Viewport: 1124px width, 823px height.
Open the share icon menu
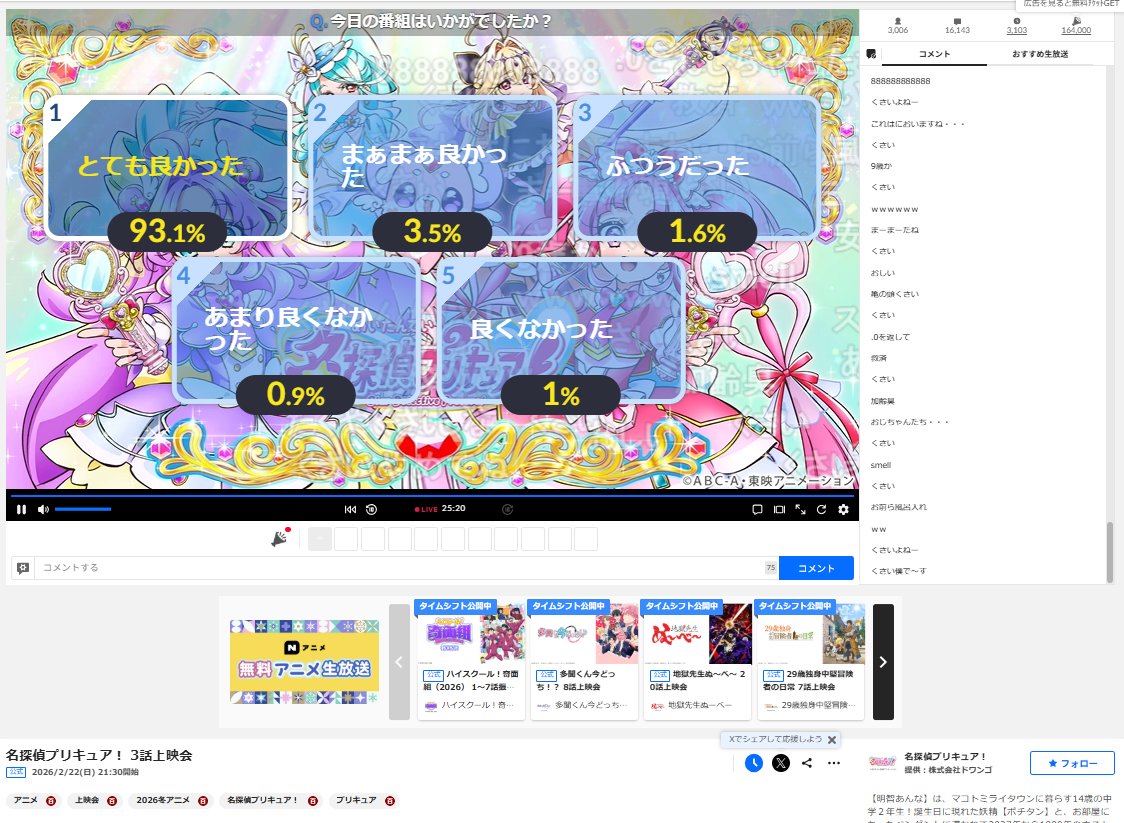pyautogui.click(x=807, y=763)
